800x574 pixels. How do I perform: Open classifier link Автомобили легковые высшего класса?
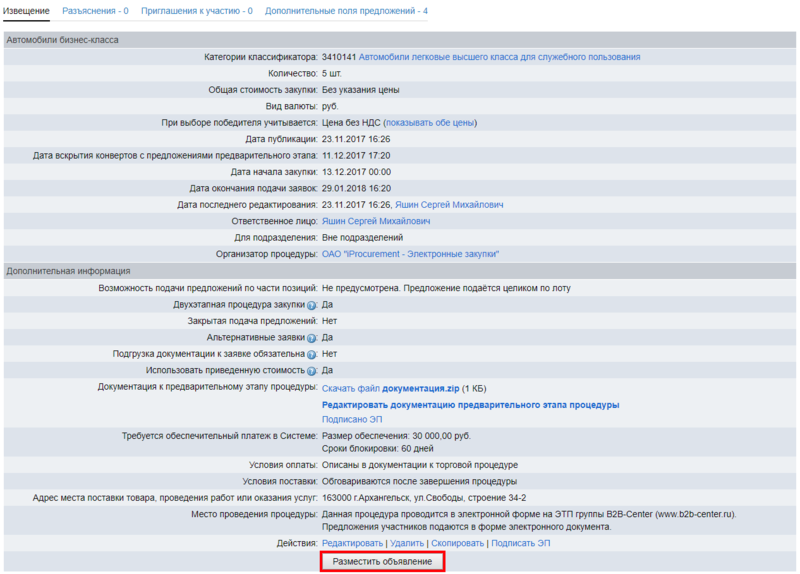[x=499, y=57]
